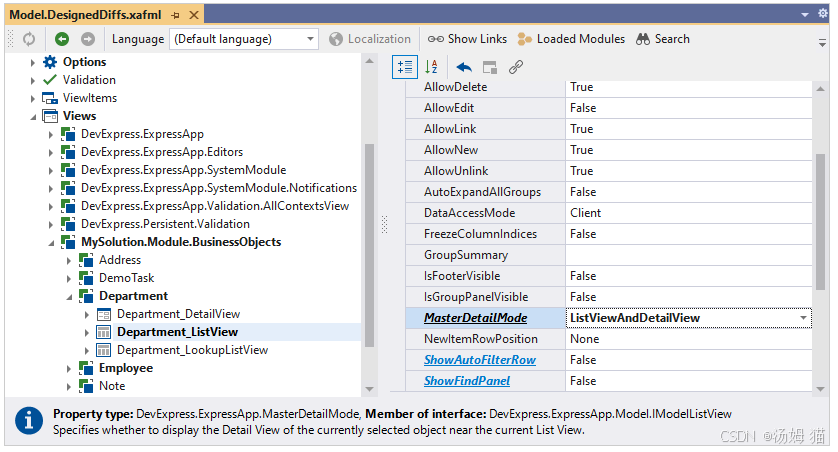Select the Options gear icon in tree

50,62
